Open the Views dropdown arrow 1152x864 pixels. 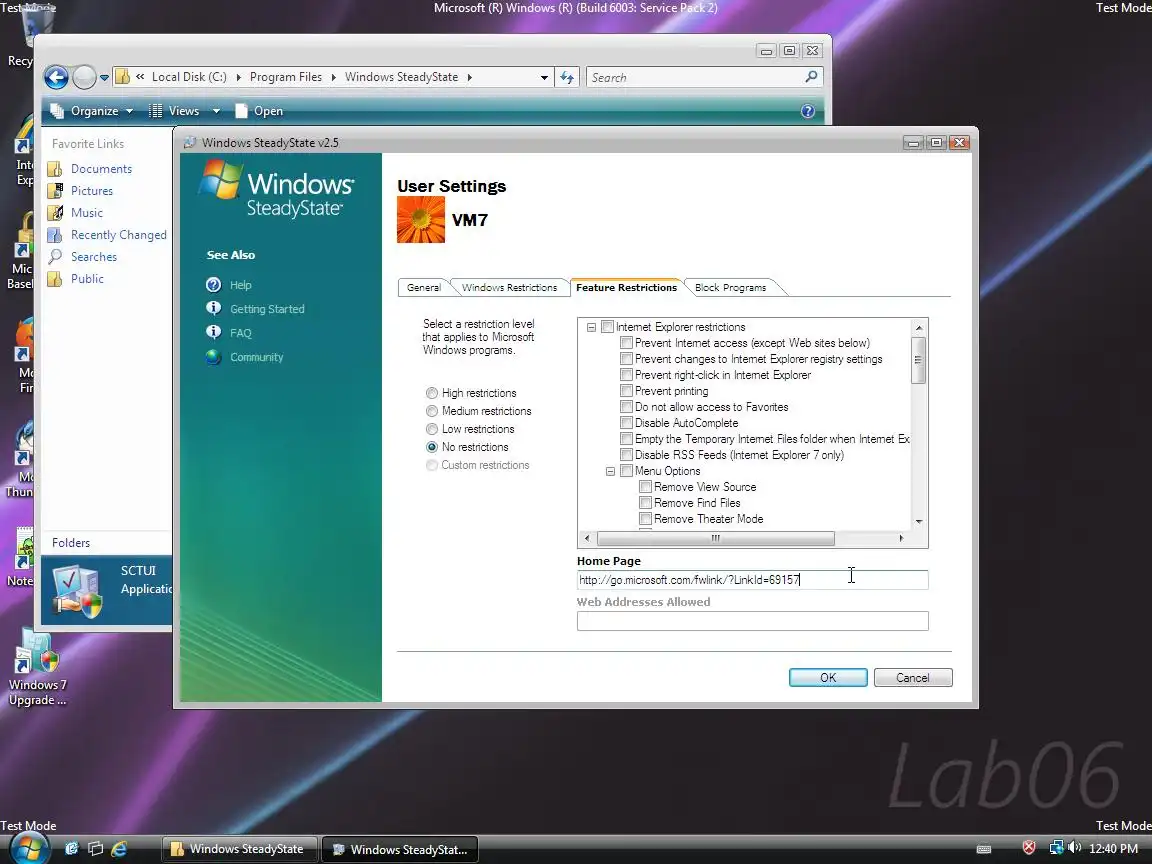[x=216, y=111]
